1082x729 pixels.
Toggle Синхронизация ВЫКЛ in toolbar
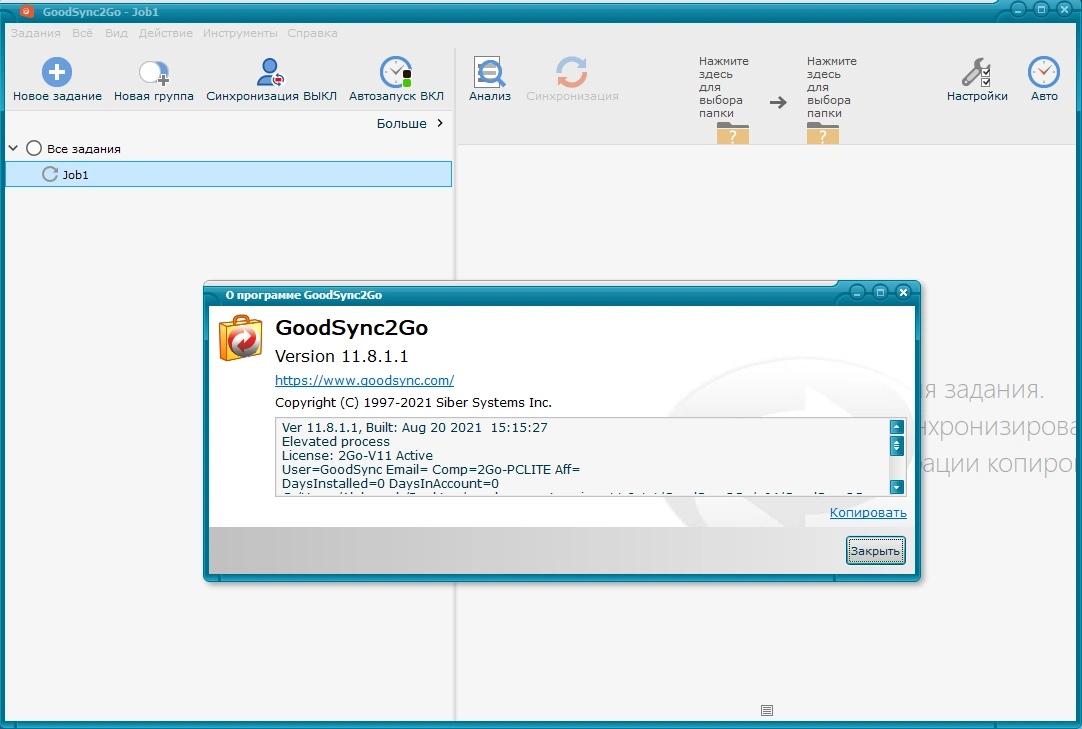tap(271, 79)
